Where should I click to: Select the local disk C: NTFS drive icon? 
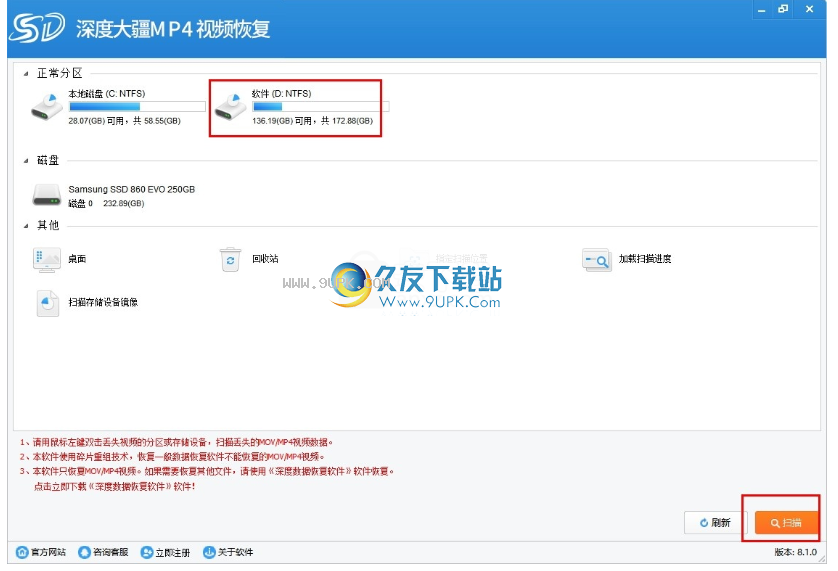coord(47,106)
